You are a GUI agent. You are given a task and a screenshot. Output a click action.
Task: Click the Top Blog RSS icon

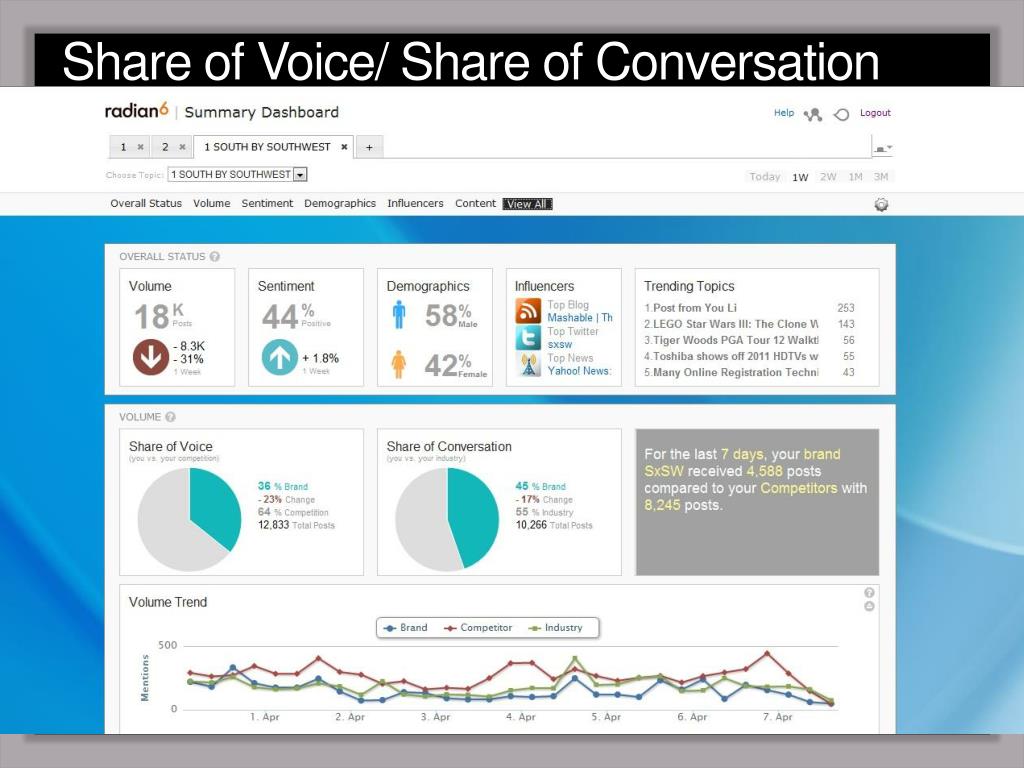pos(528,311)
